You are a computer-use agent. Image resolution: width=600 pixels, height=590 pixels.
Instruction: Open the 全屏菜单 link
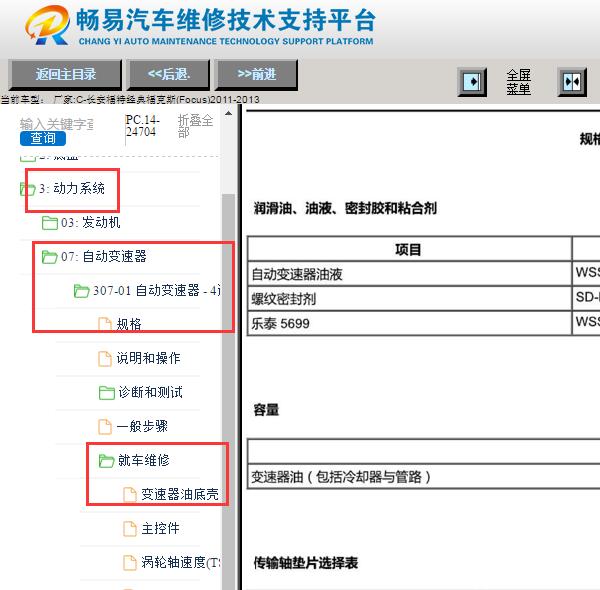tap(518, 82)
